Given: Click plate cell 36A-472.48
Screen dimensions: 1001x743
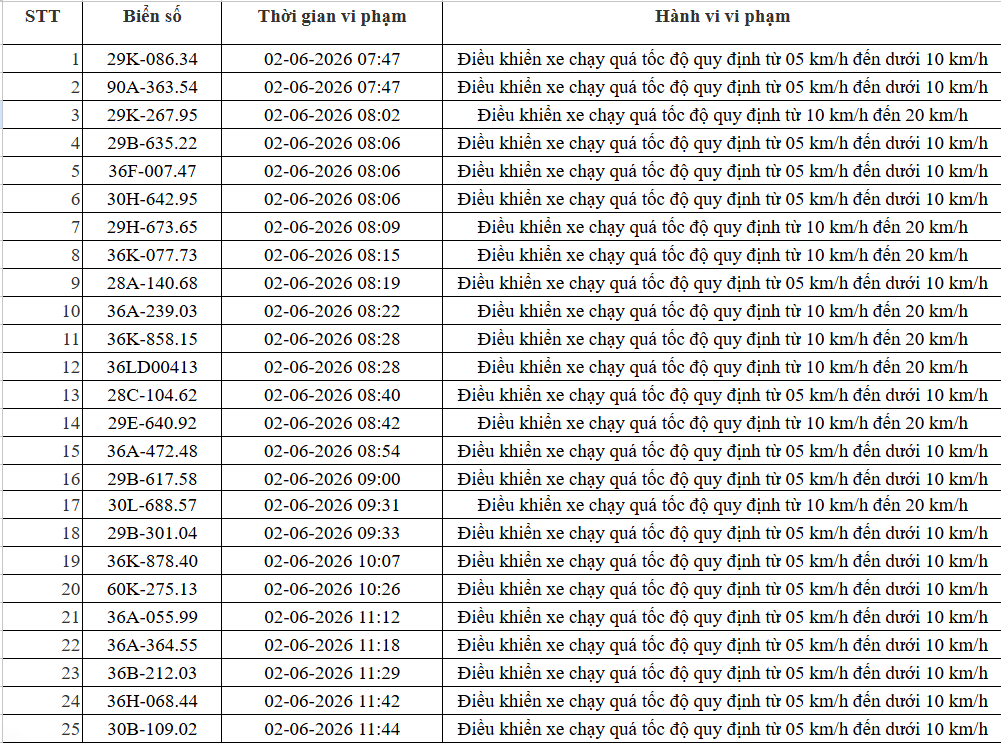Looking at the screenshot, I should (152, 451).
